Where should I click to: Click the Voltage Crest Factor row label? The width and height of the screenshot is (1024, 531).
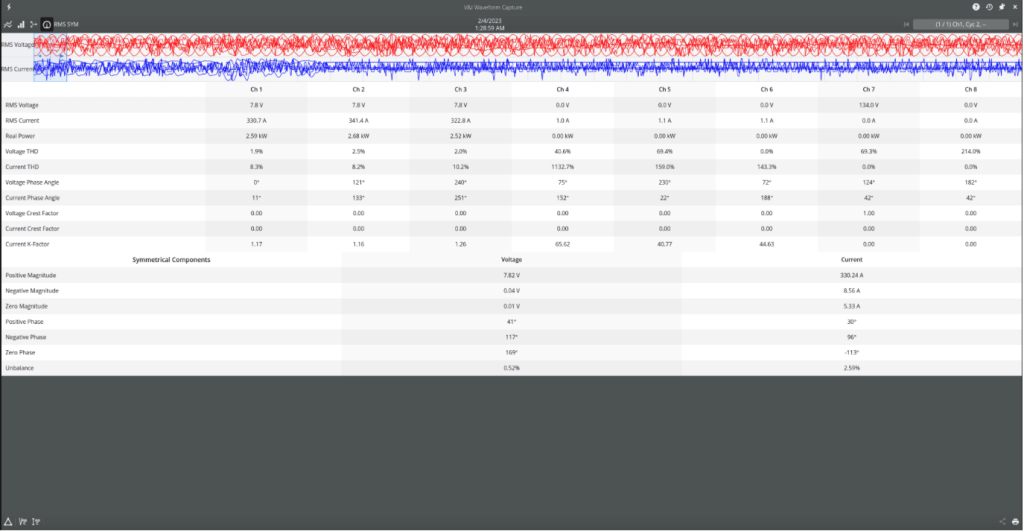(32, 214)
